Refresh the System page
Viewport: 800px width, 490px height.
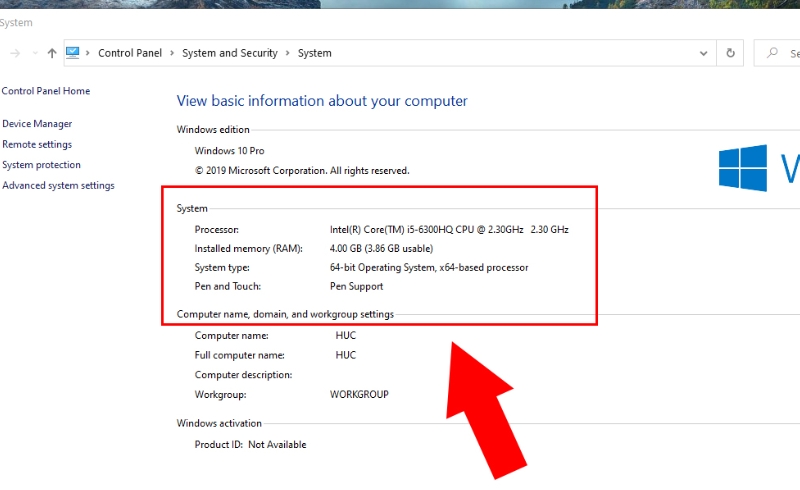coord(730,53)
